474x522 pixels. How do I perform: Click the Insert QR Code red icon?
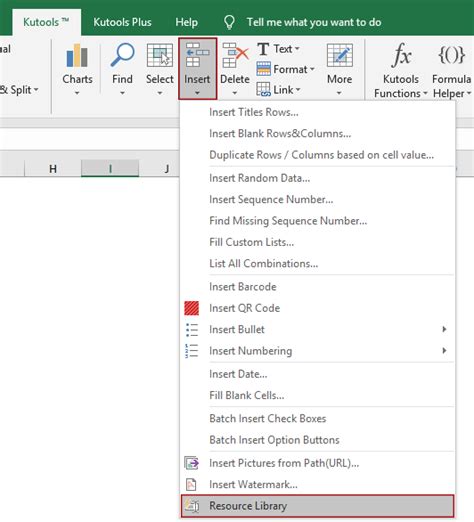[192, 308]
